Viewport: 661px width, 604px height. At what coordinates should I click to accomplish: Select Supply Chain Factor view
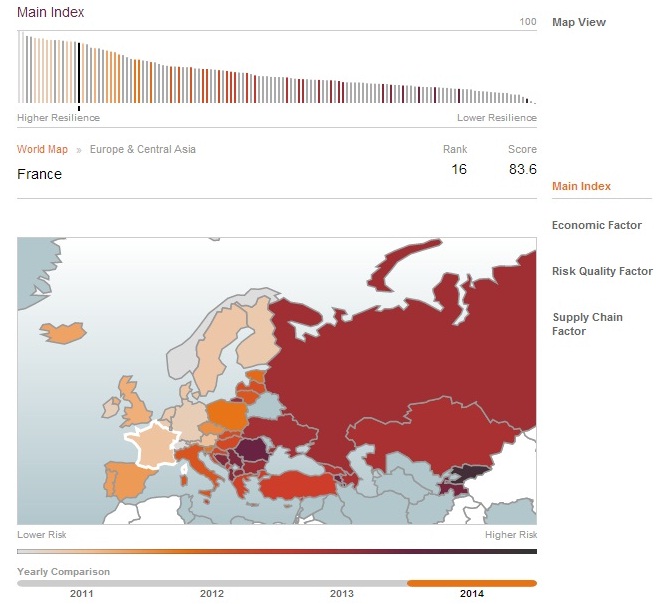pos(587,324)
